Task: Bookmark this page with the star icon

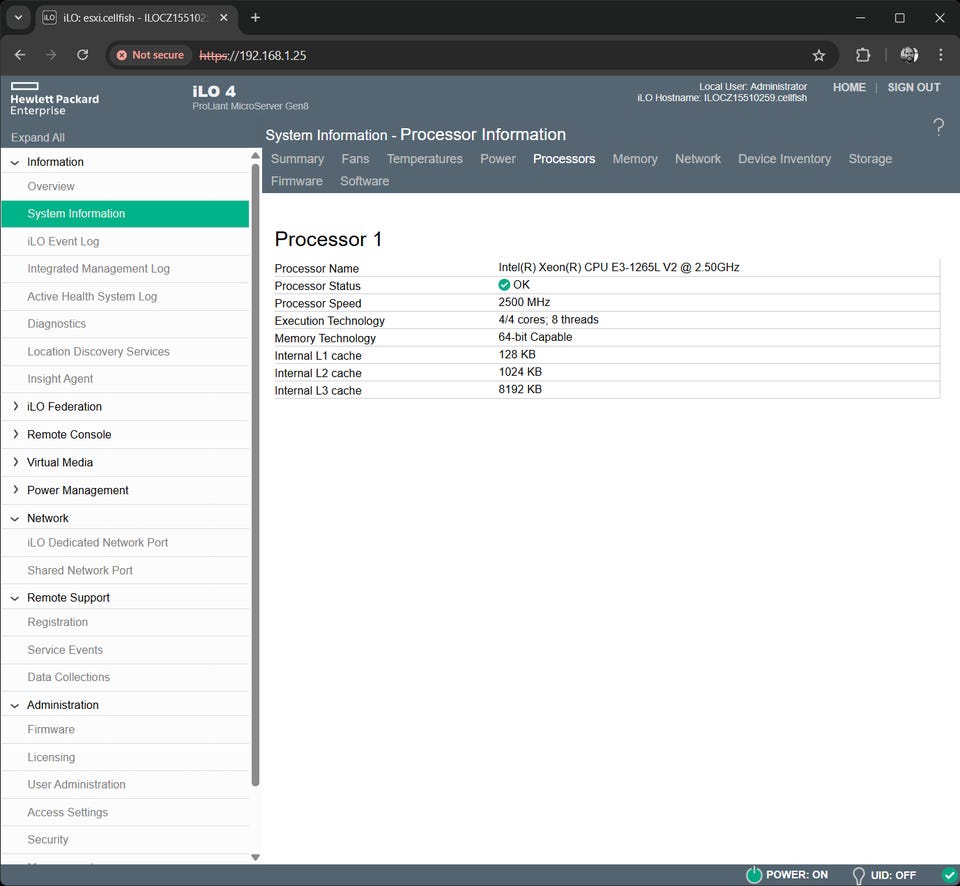Action: tap(819, 55)
